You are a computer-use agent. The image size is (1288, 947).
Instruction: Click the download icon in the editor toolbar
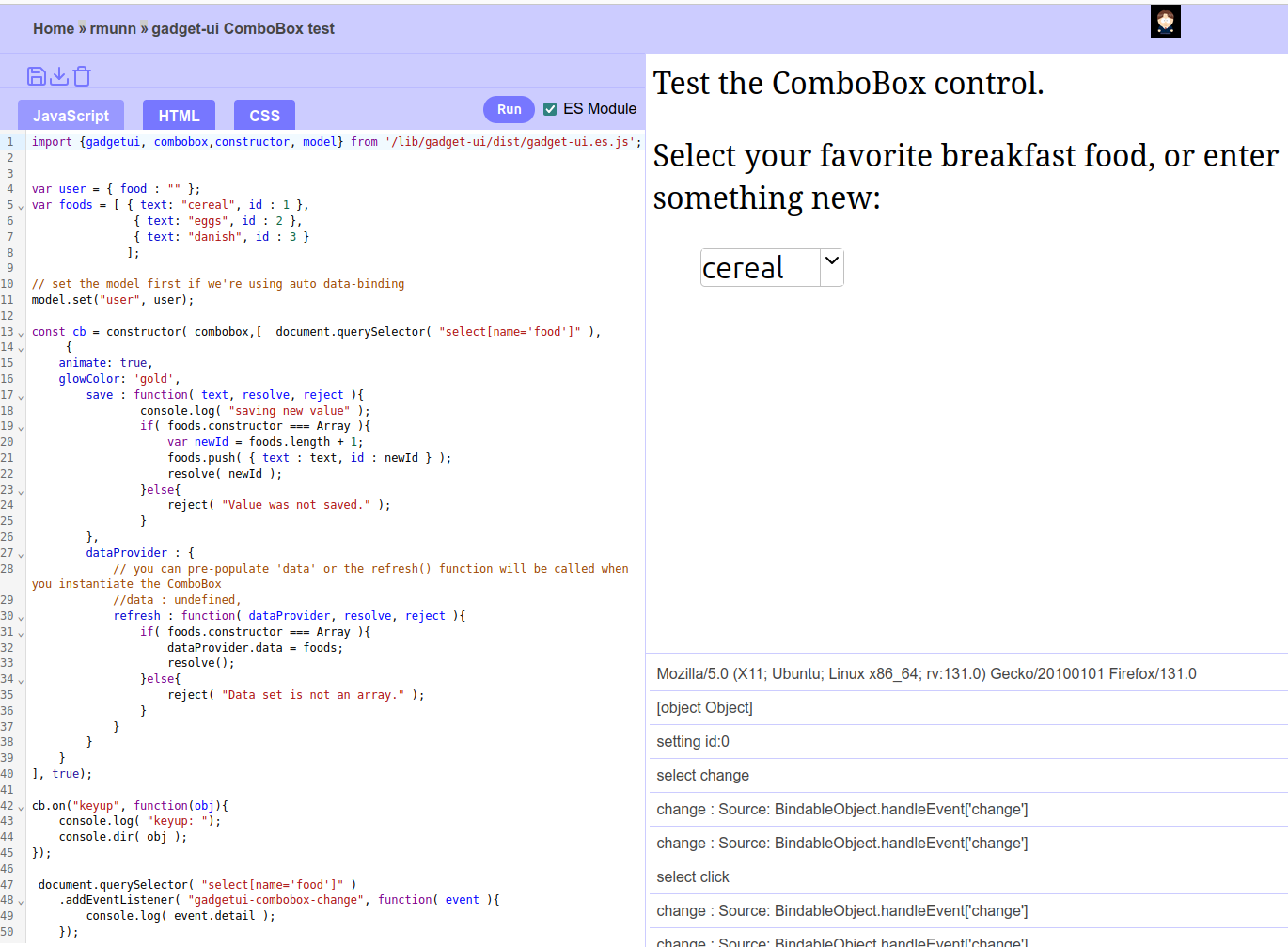(59, 76)
